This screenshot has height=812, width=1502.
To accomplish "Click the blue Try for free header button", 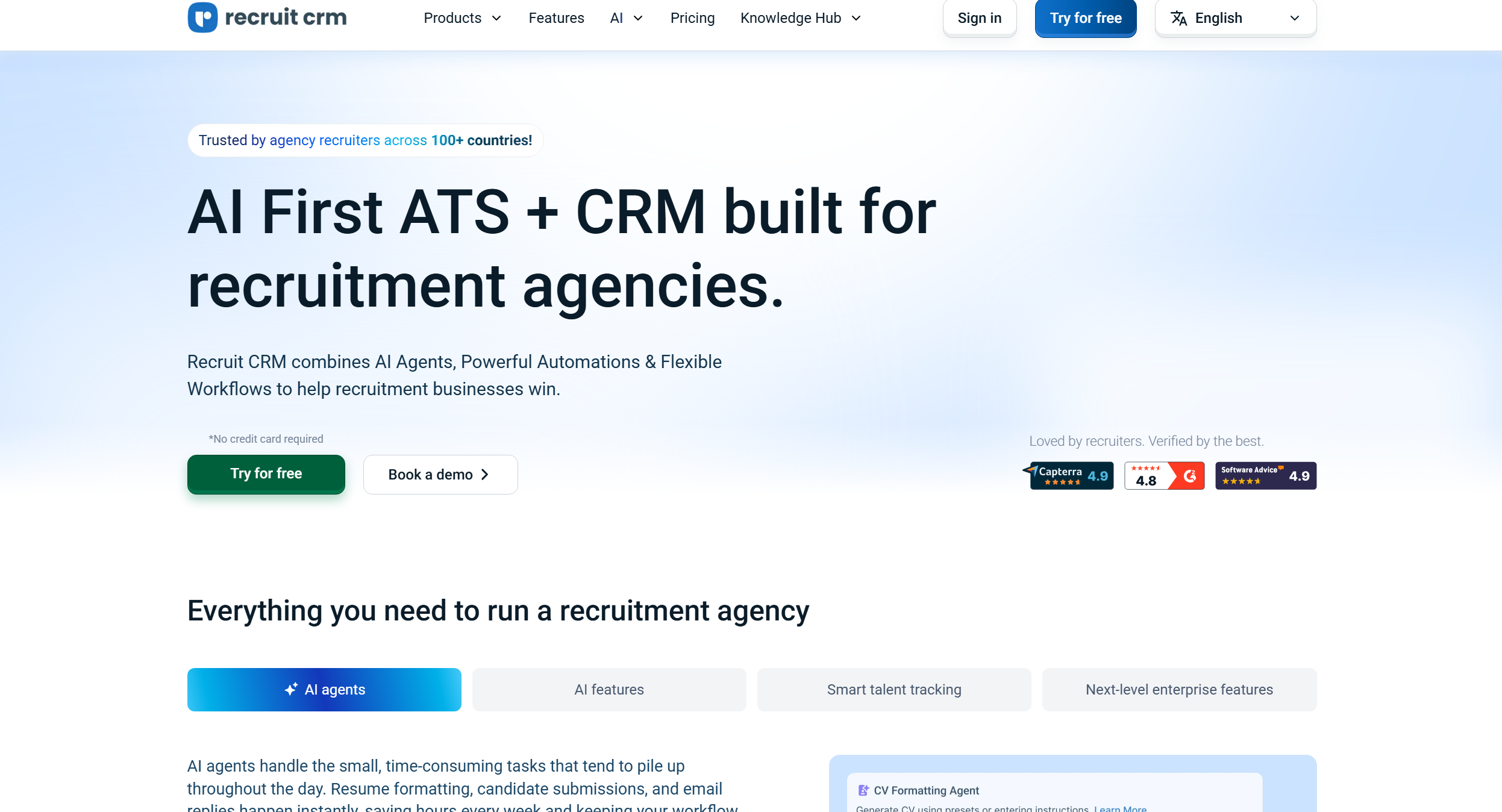I will click(1086, 18).
